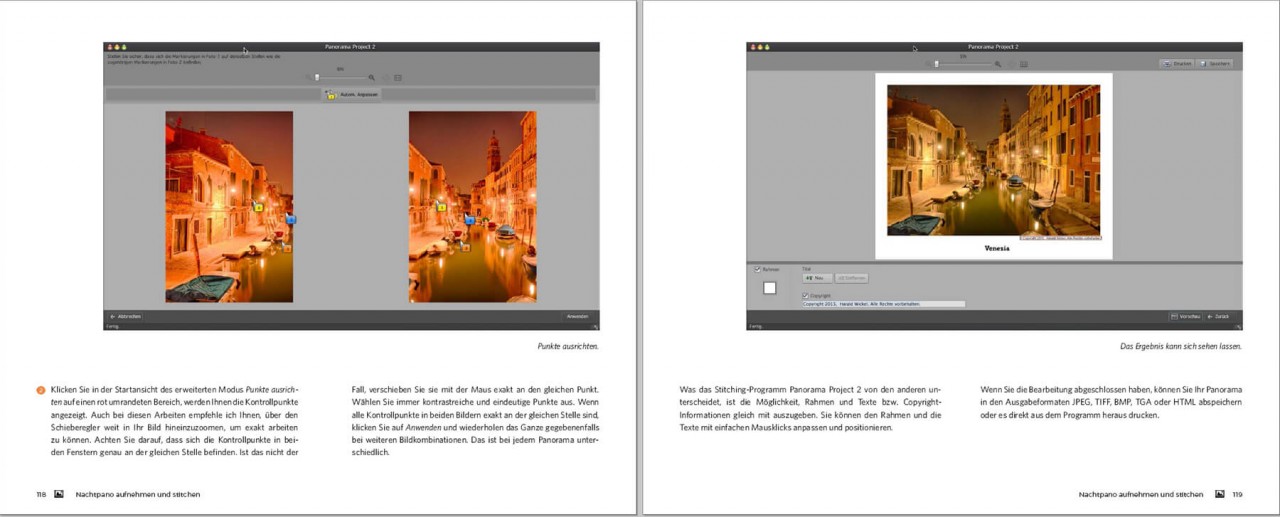Open the white frame color swatch
Screen dimensions: 1280x517
click(770, 288)
